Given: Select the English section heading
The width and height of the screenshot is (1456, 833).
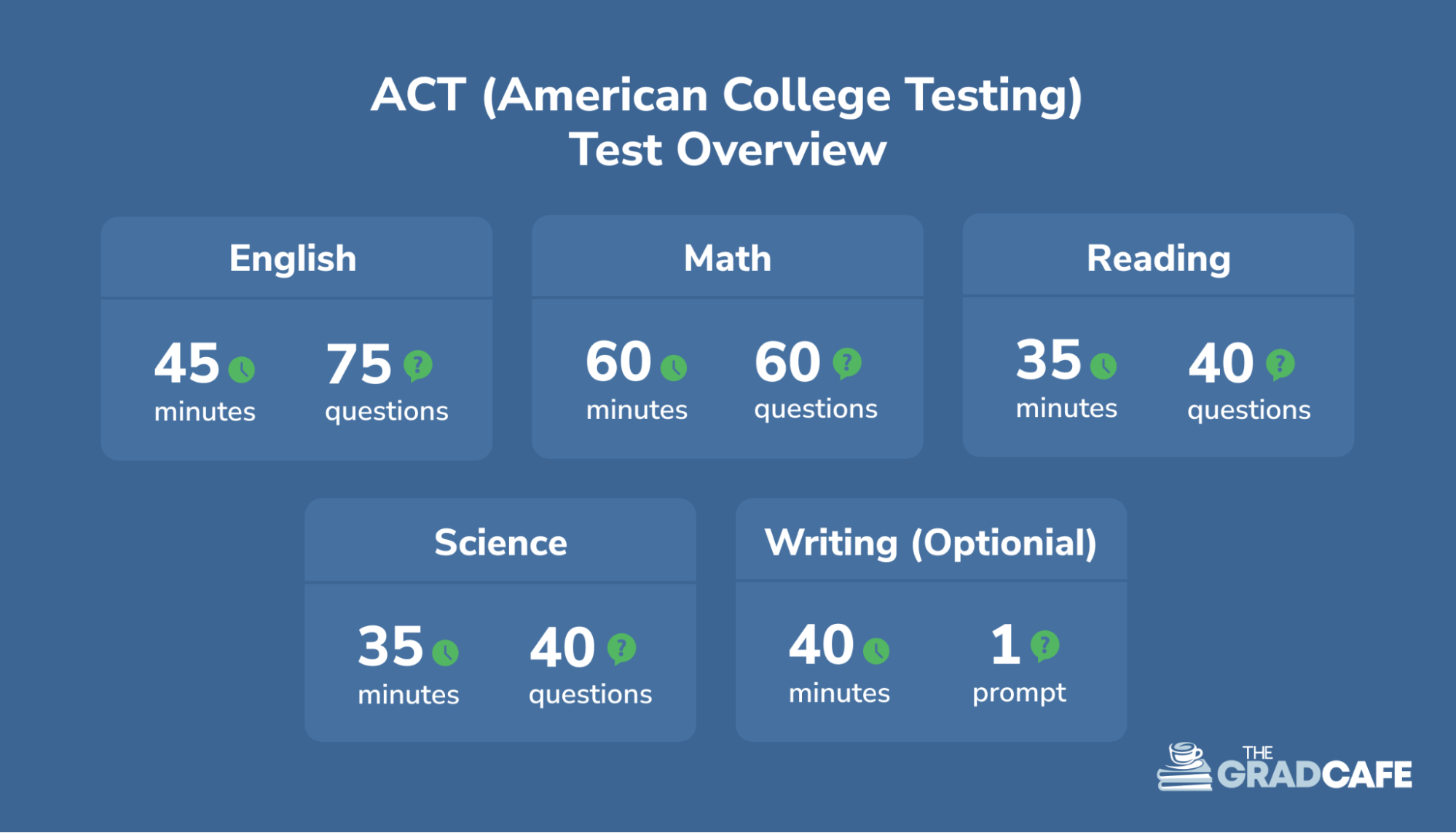Looking at the screenshot, I should point(293,259).
